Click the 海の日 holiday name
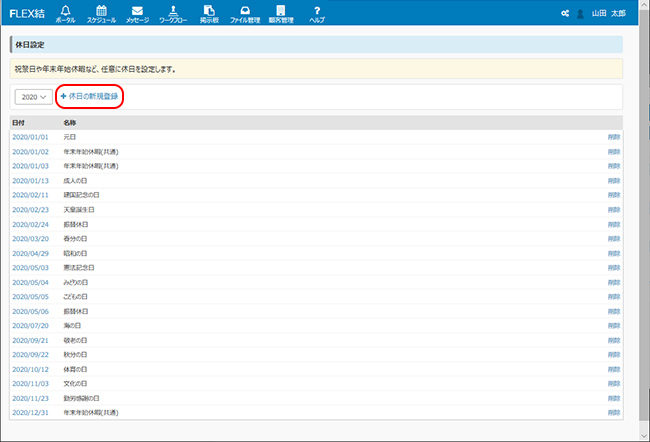This screenshot has width=650, height=442. coord(72,326)
